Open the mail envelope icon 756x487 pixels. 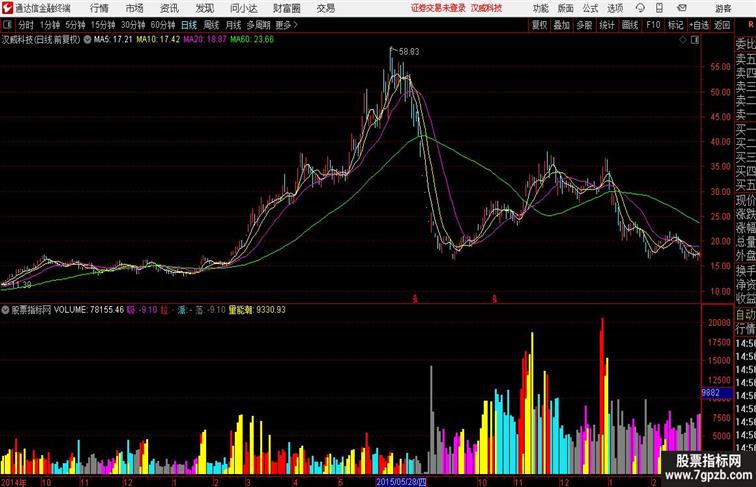(681, 8)
